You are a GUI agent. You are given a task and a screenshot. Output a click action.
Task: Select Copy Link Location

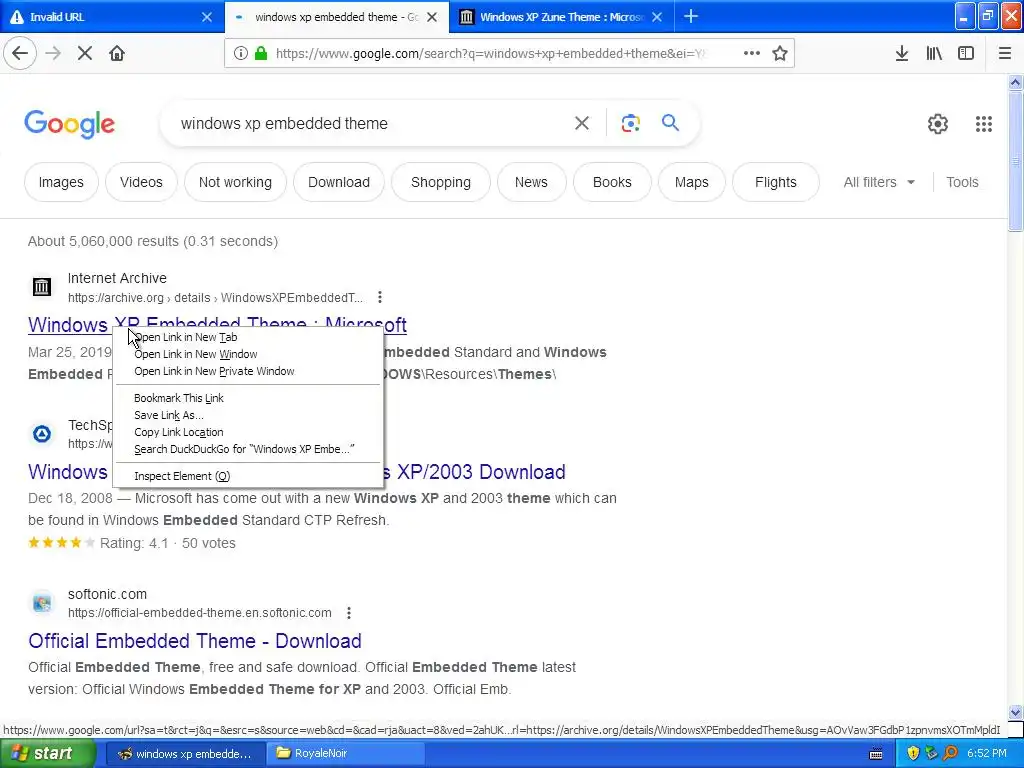248,432
